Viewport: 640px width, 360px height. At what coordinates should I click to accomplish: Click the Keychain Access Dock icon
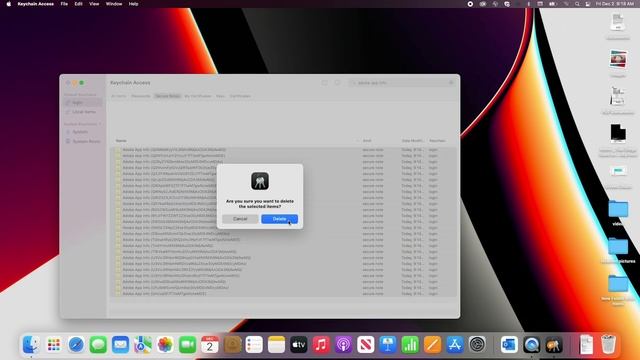[554, 345]
